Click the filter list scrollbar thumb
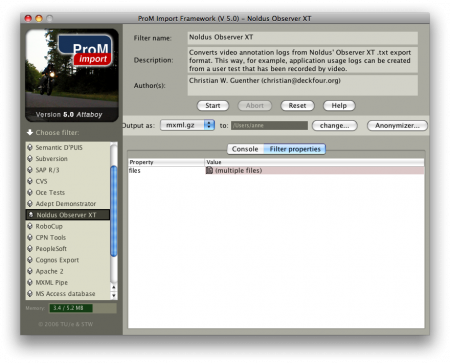450x363 pixels. point(114,211)
